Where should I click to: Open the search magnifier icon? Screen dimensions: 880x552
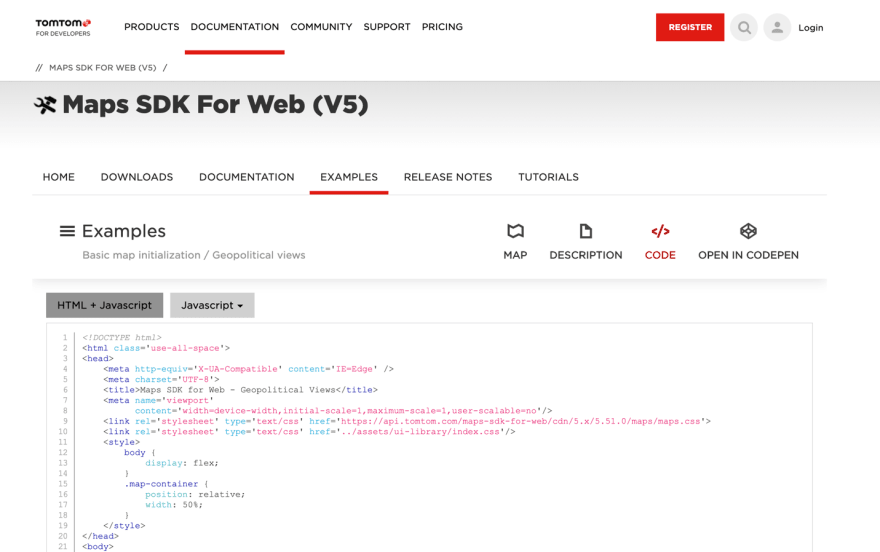[x=744, y=27]
